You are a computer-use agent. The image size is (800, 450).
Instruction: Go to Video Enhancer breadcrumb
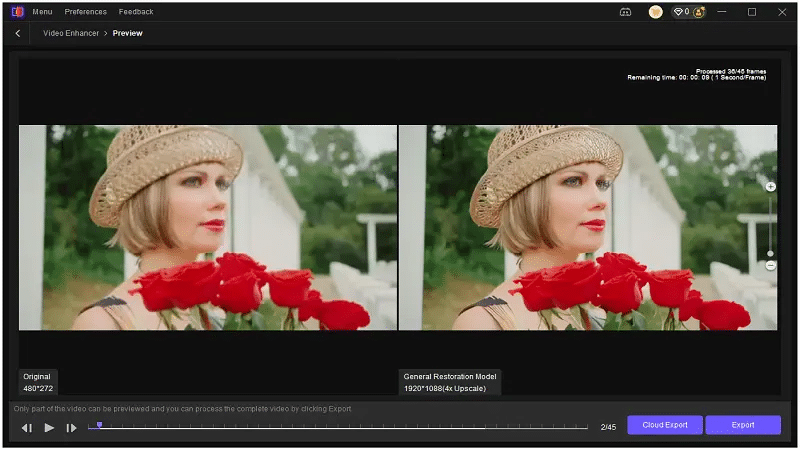(x=69, y=33)
